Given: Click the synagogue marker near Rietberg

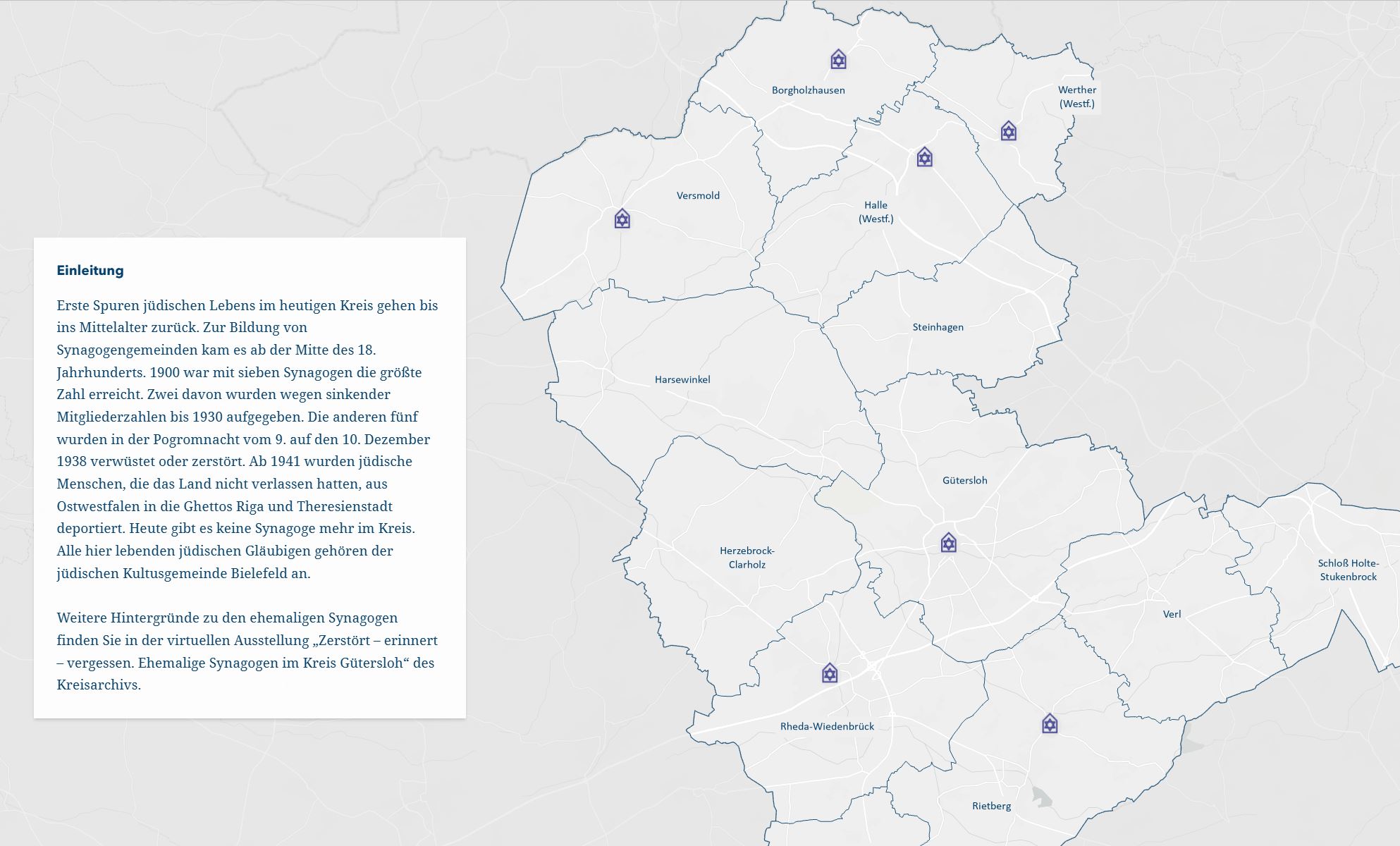Looking at the screenshot, I should tap(1050, 724).
